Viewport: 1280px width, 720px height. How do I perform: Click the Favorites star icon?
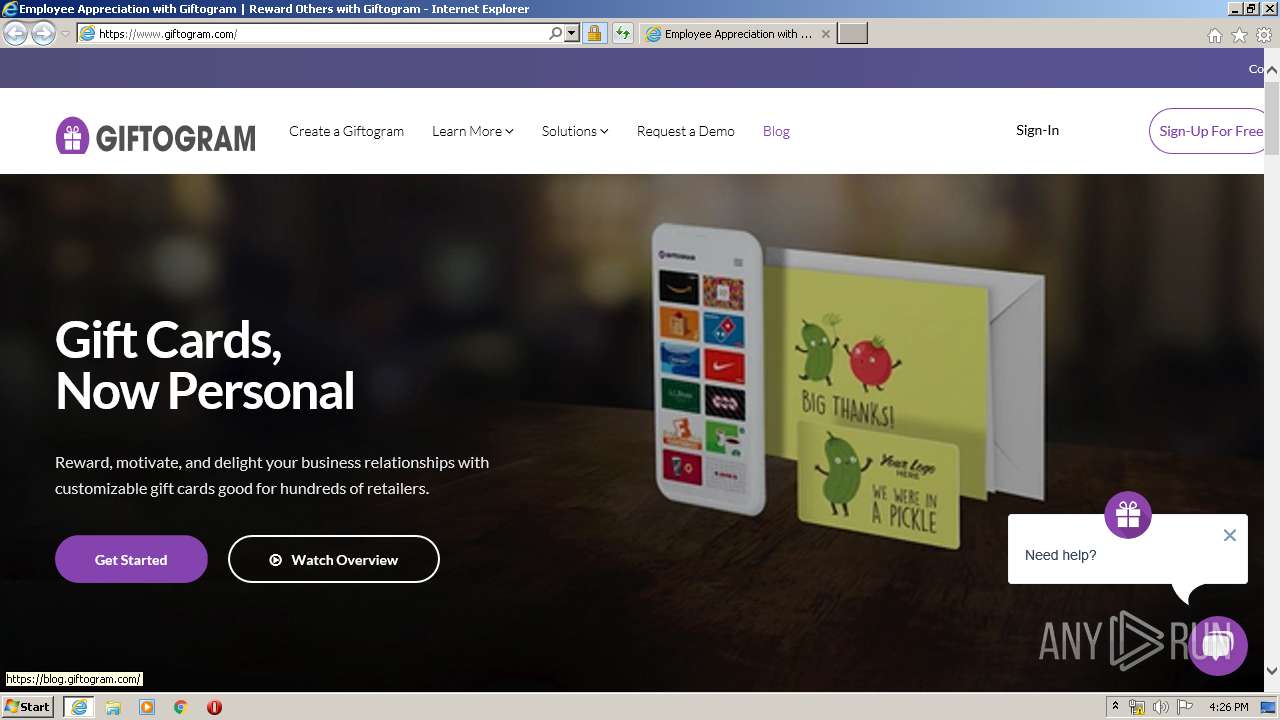click(x=1239, y=35)
